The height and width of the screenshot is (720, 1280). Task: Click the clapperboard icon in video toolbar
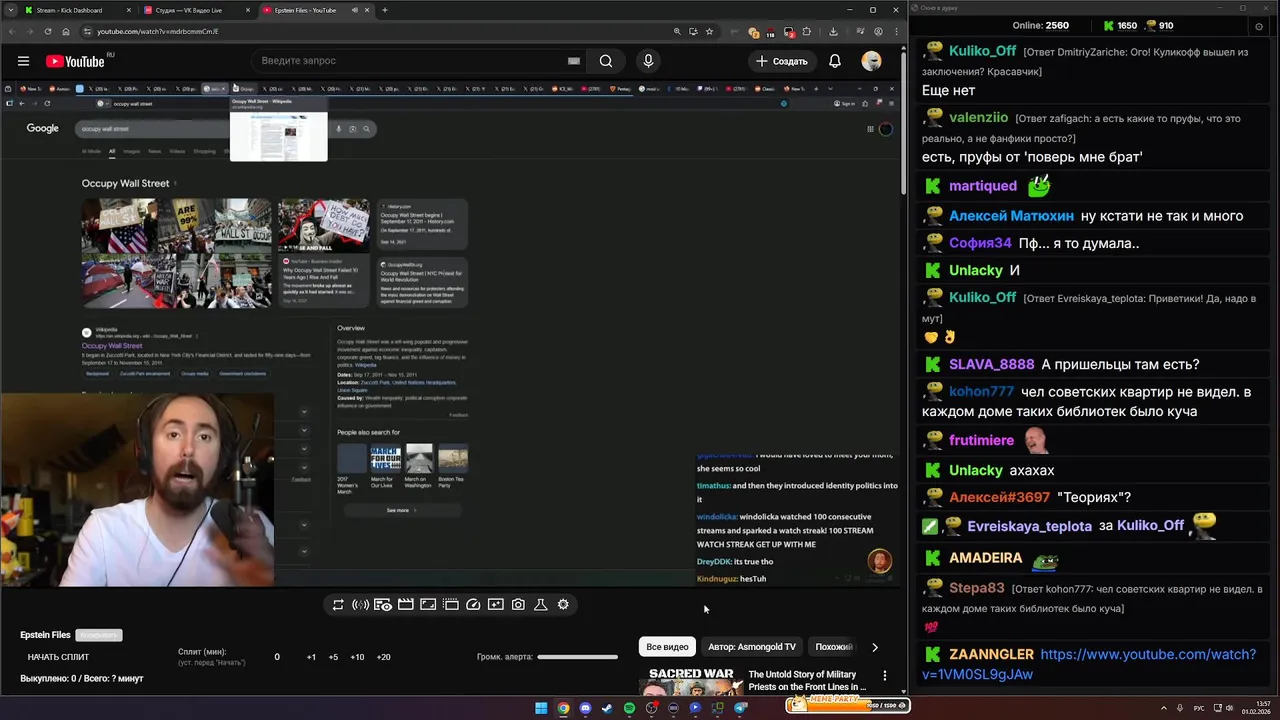coord(405,604)
